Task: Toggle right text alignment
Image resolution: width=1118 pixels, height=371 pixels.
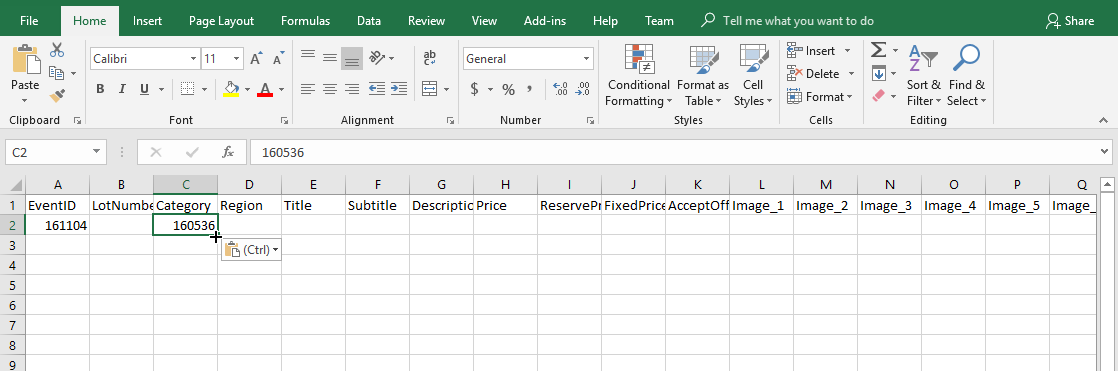Action: pyautogui.click(x=352, y=89)
